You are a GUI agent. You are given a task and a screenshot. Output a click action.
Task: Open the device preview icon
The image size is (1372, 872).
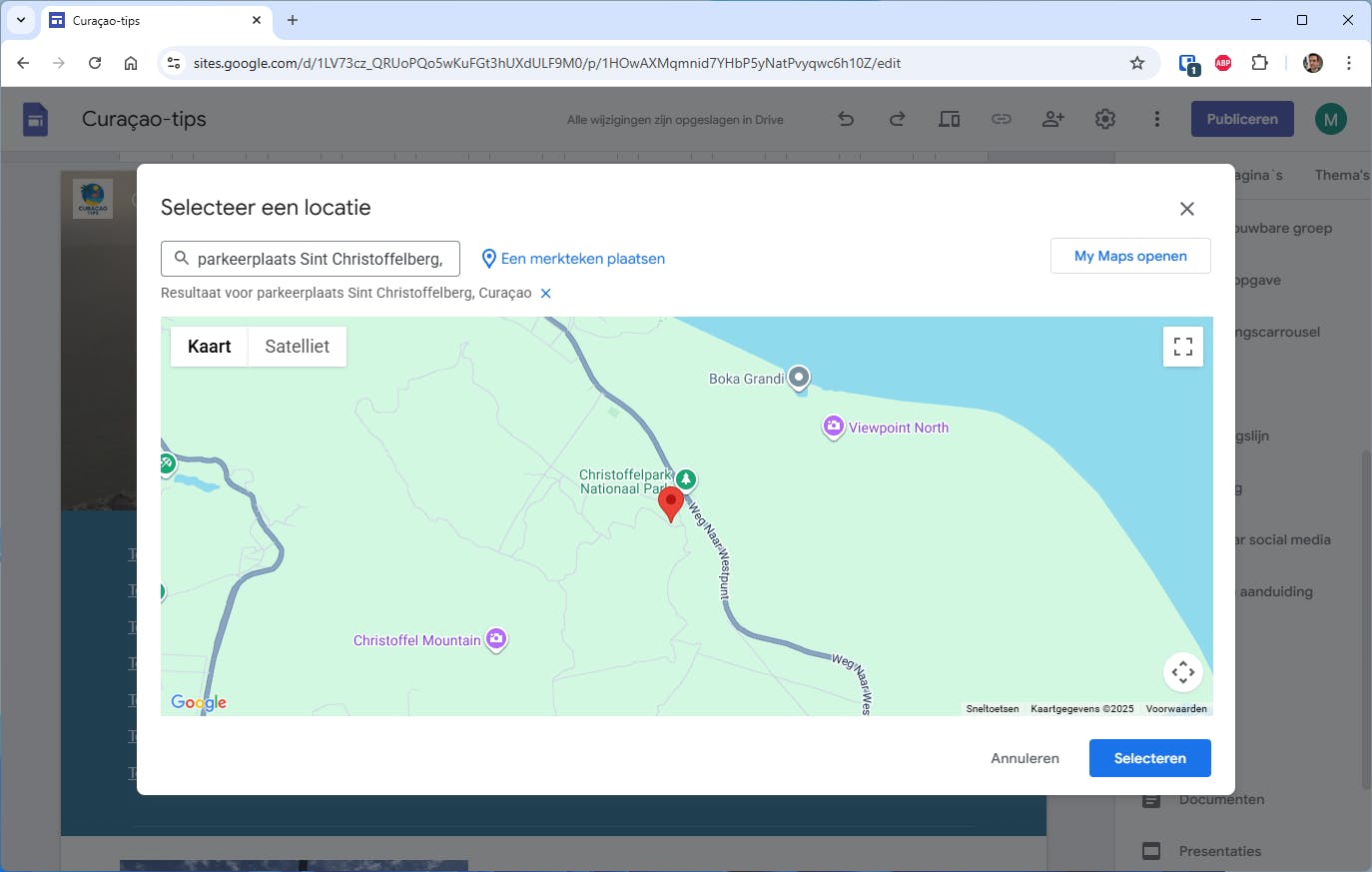[x=950, y=119]
